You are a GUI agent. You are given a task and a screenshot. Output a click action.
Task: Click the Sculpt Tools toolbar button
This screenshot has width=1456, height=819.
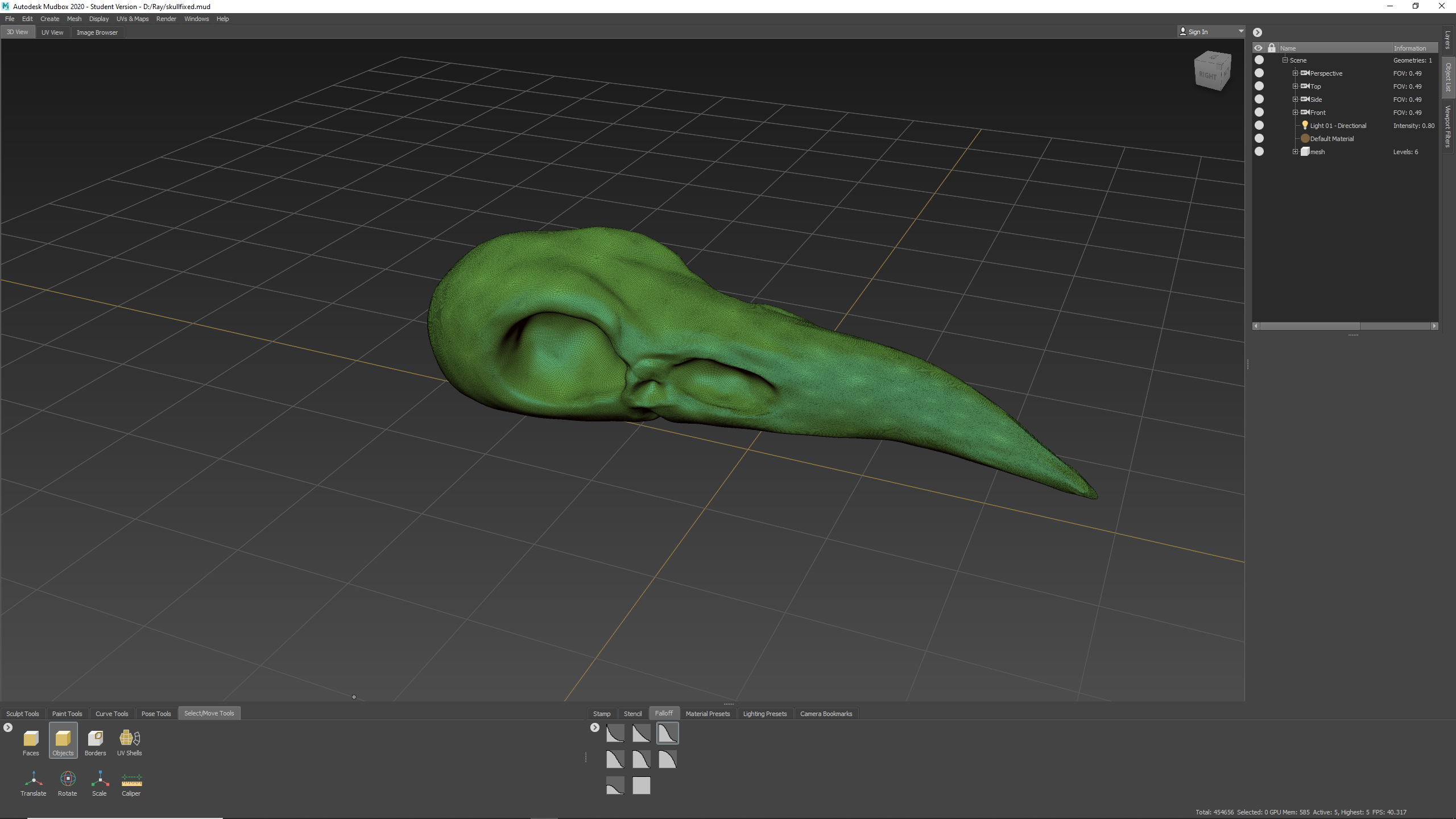22,712
